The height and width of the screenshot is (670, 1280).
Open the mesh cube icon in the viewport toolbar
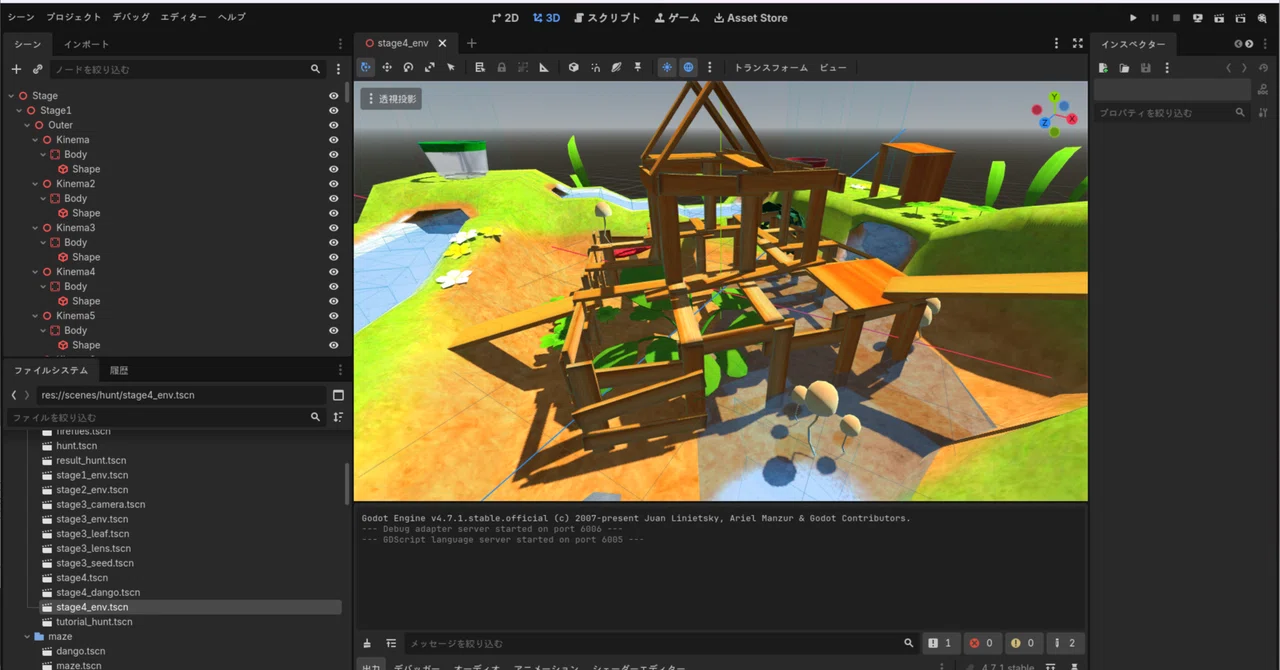(x=574, y=67)
